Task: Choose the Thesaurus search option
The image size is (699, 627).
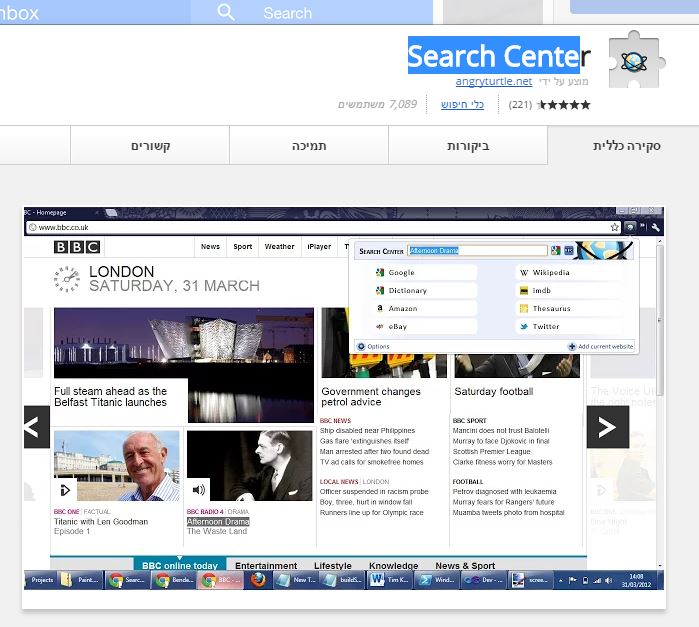Action: click(569, 308)
